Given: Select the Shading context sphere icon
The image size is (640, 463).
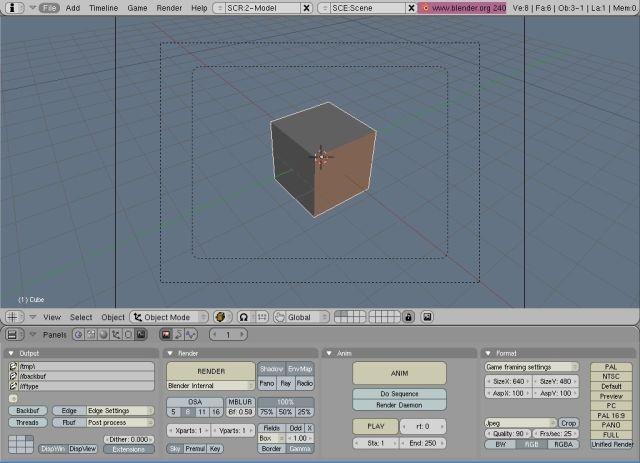Looking at the screenshot, I should [x=104, y=335].
